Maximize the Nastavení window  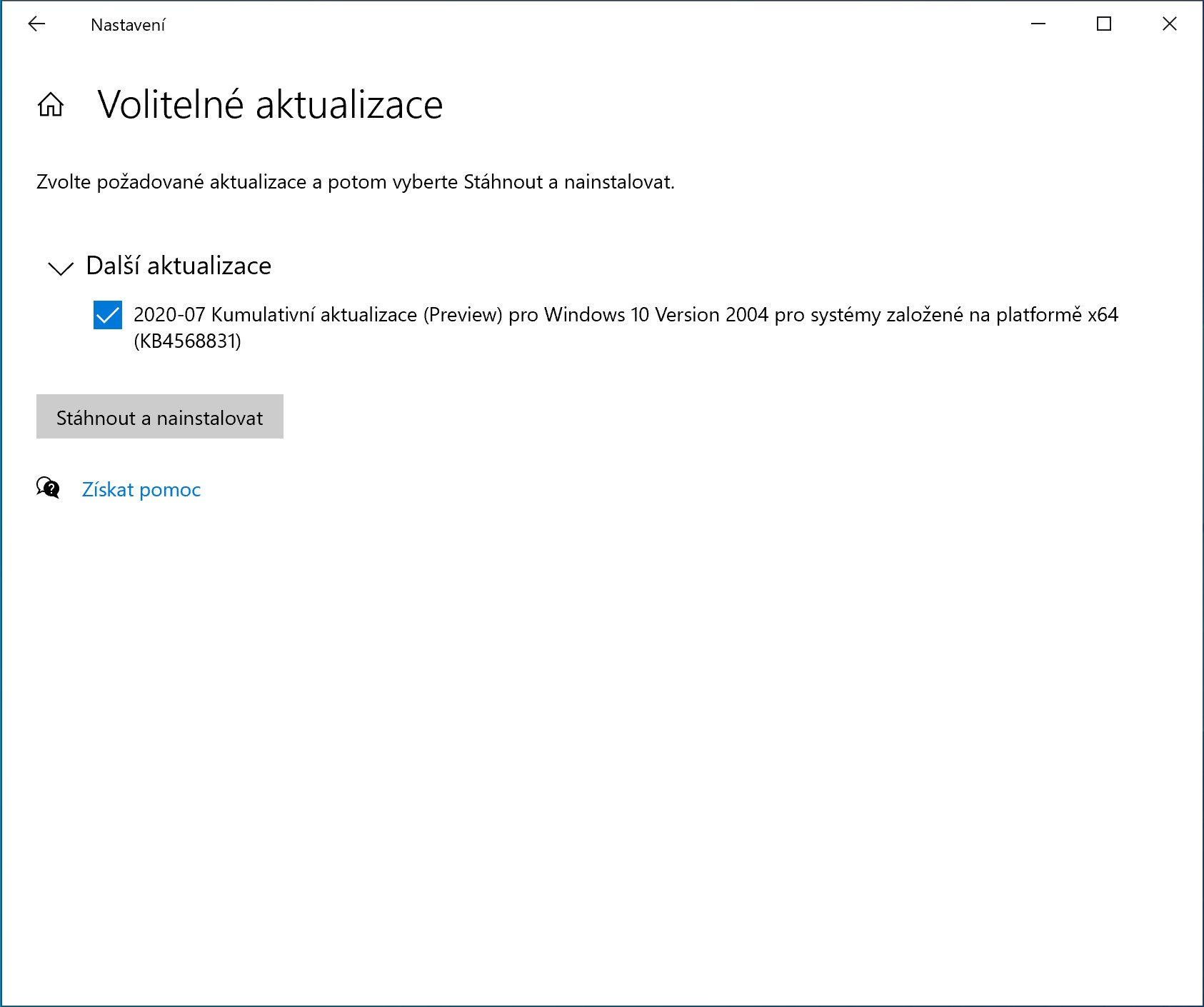[x=1104, y=24]
